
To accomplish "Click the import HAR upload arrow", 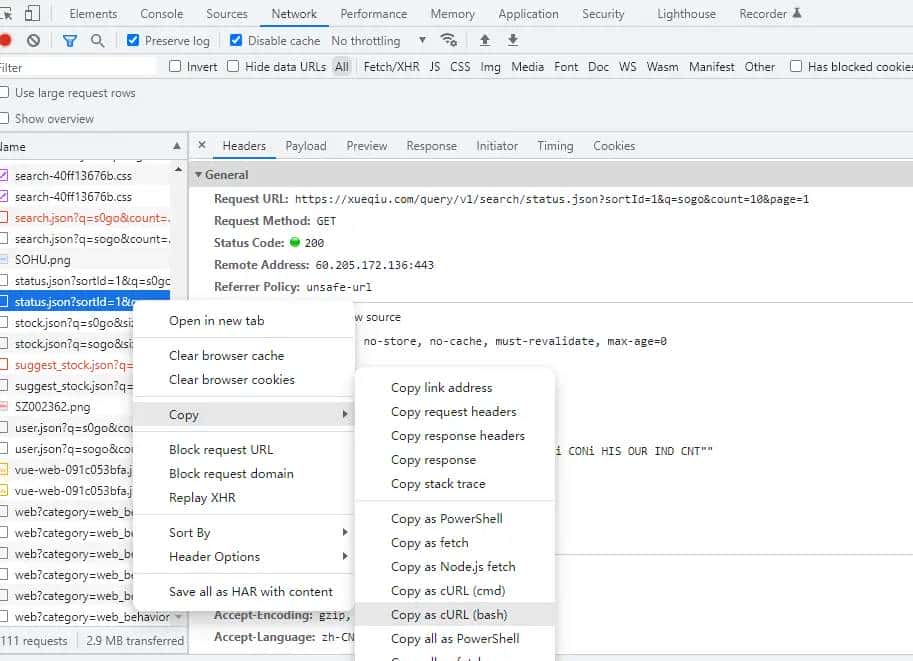I will [x=485, y=41].
